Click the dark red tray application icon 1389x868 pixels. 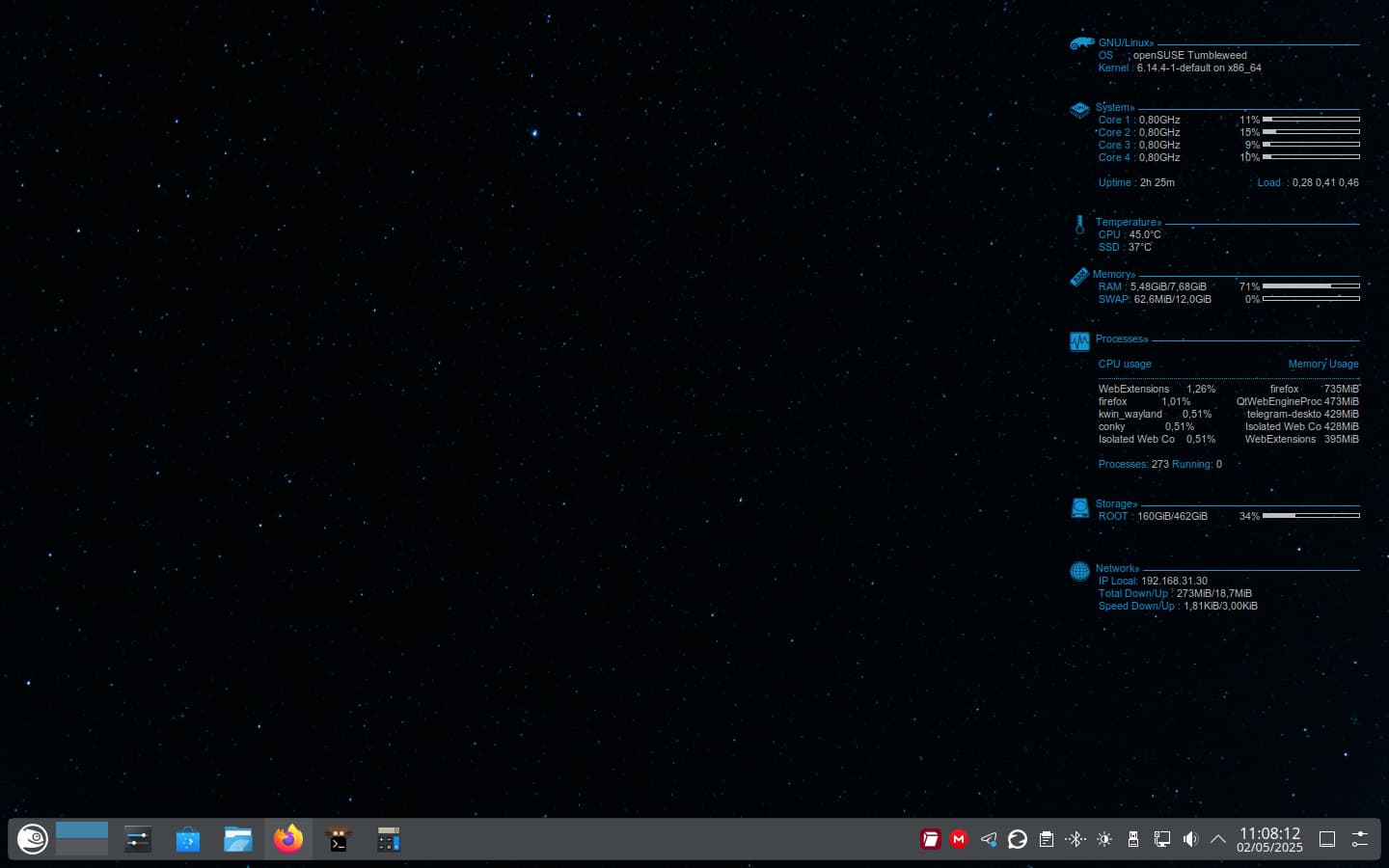pyautogui.click(x=930, y=839)
